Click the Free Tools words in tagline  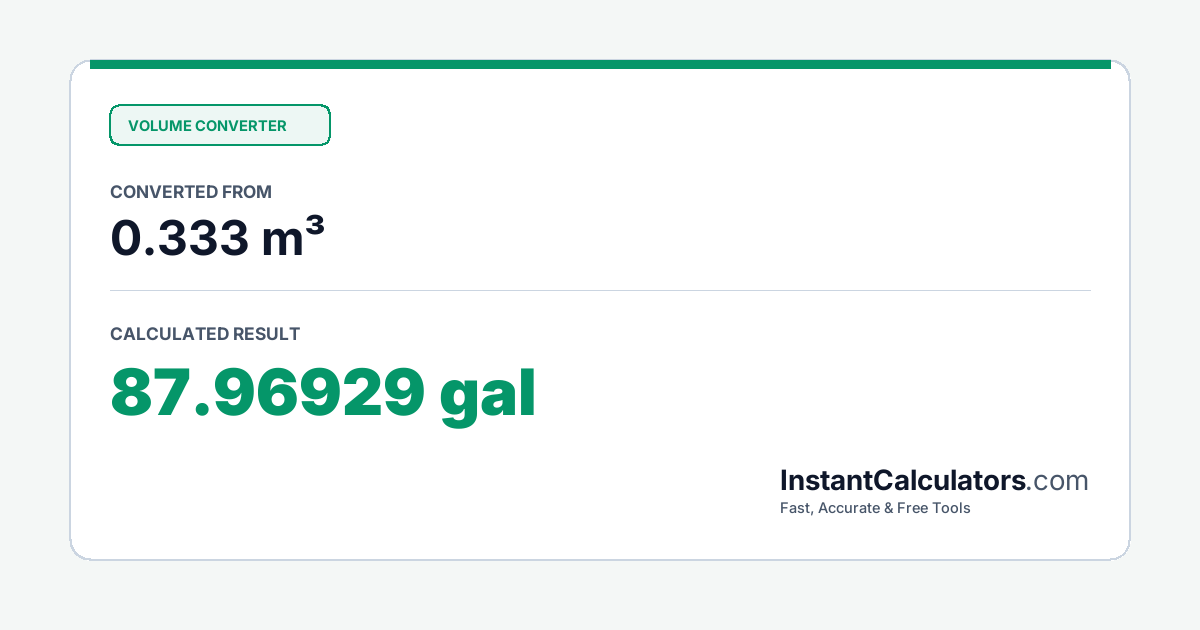click(934, 508)
